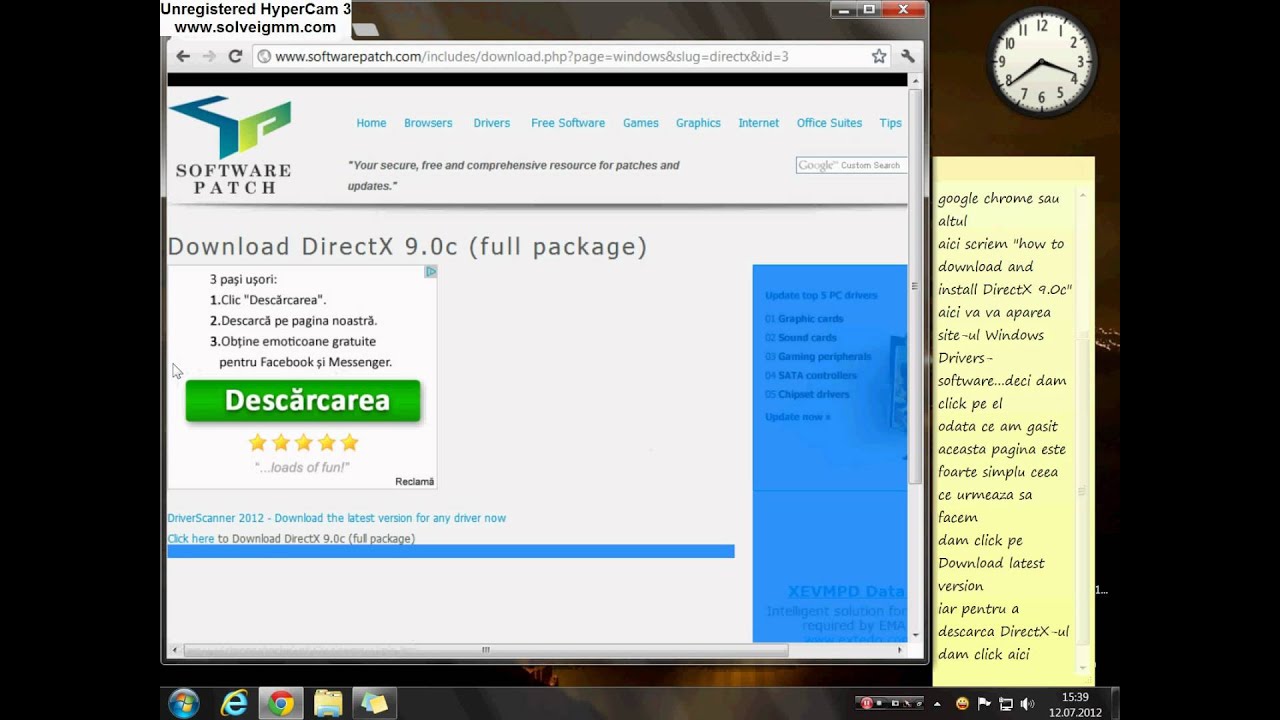The width and height of the screenshot is (1280, 720).
Task: Click the volume speaker tray icon
Action: [1028, 704]
